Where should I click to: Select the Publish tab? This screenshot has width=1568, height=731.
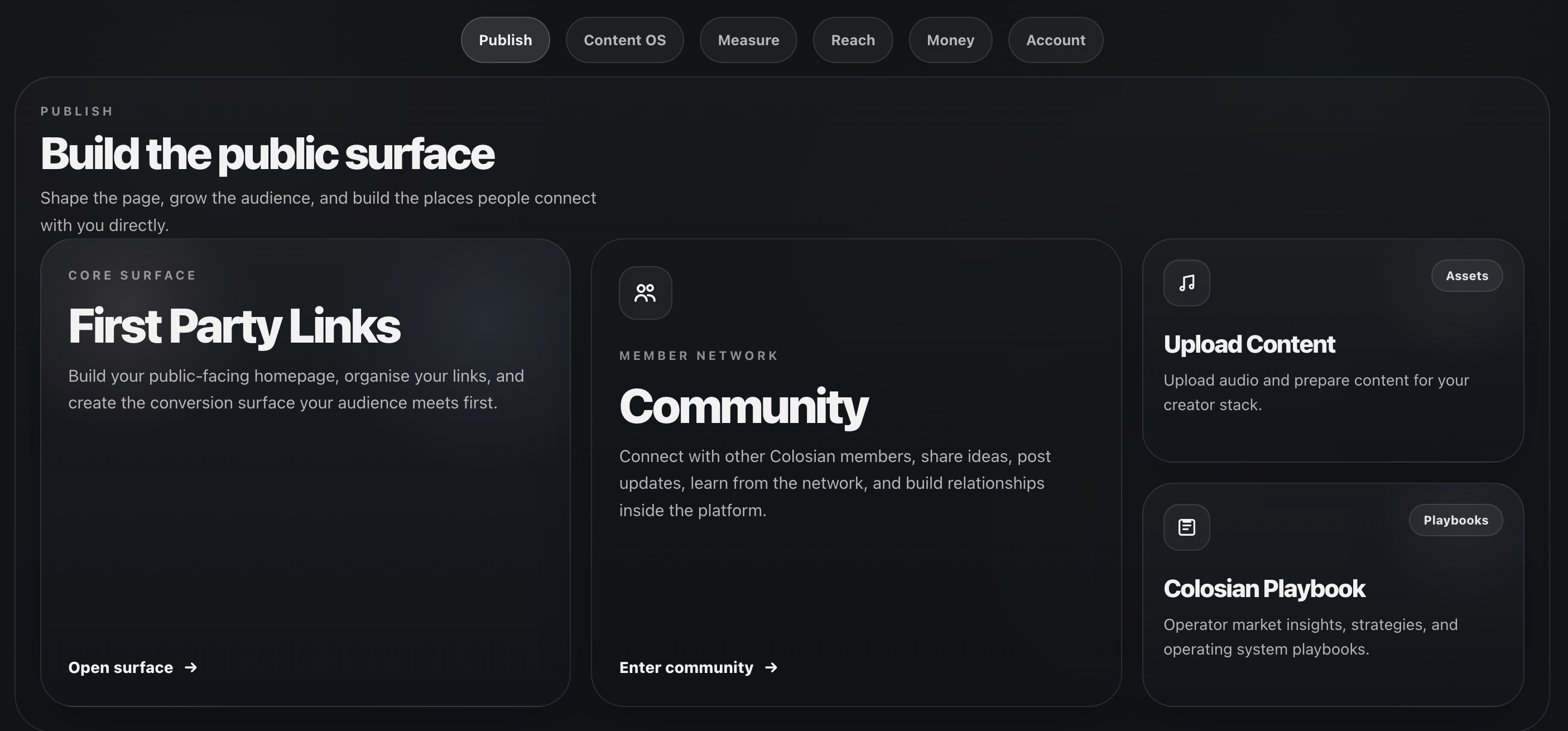point(505,40)
